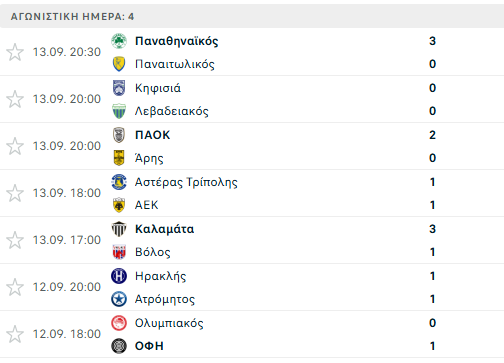This screenshot has height=363, width=504.
Task: Click the Παναθηναϊκός club crest
Action: click(119, 41)
